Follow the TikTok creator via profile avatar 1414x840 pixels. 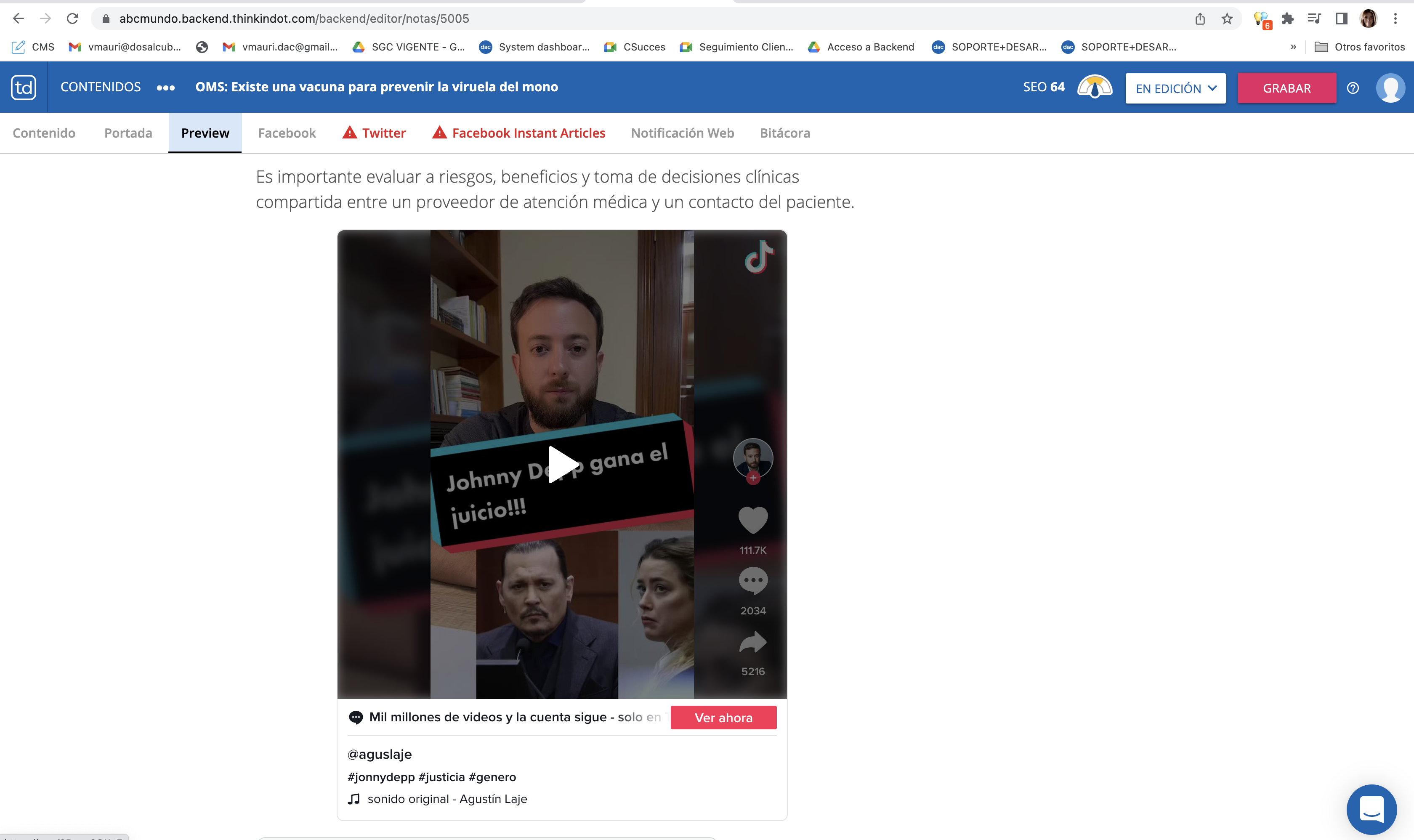(x=753, y=461)
